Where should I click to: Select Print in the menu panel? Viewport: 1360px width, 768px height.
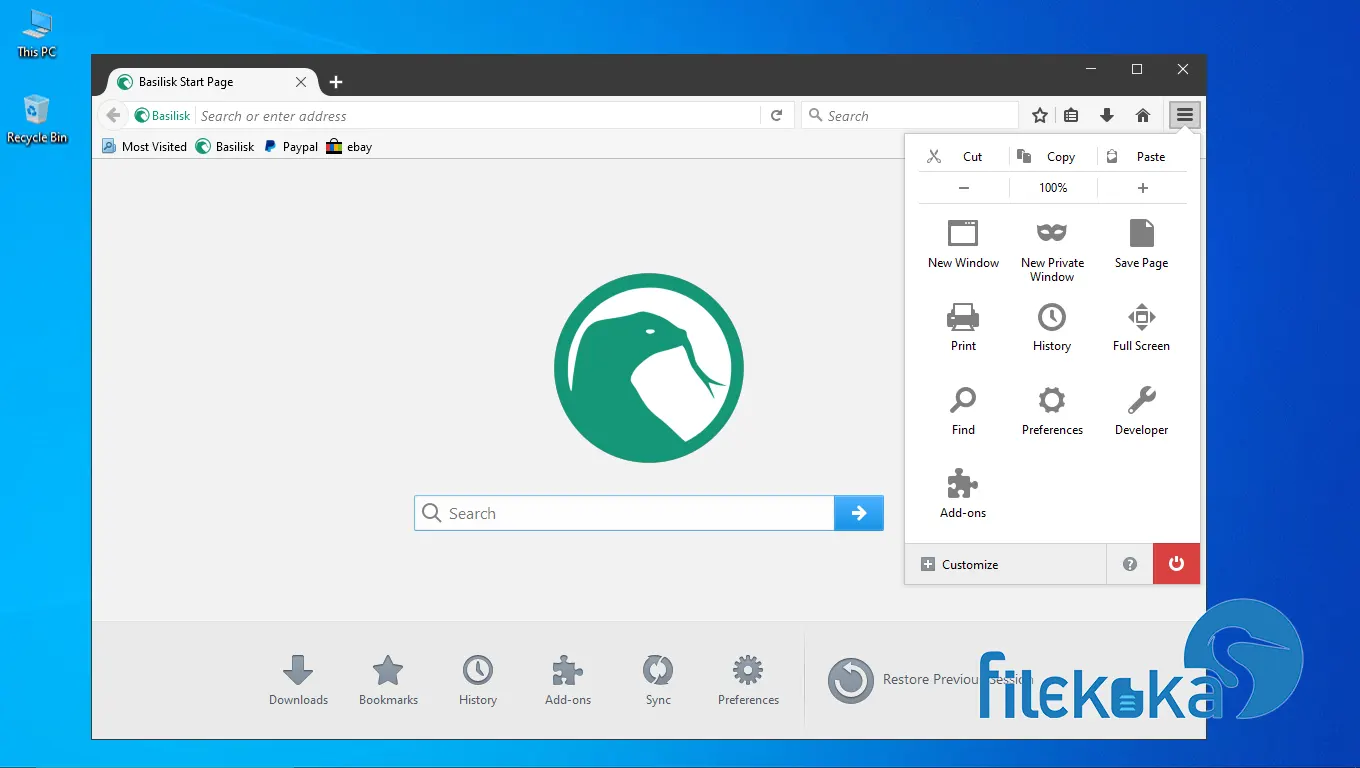(963, 327)
